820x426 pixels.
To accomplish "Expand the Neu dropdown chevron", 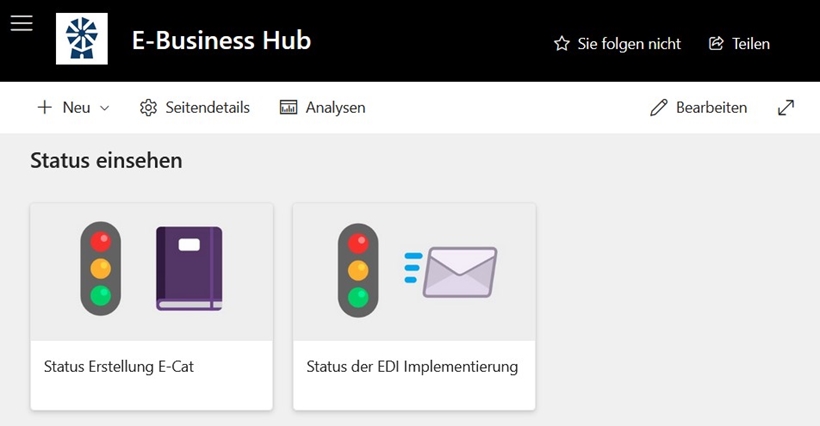I will pyautogui.click(x=105, y=108).
